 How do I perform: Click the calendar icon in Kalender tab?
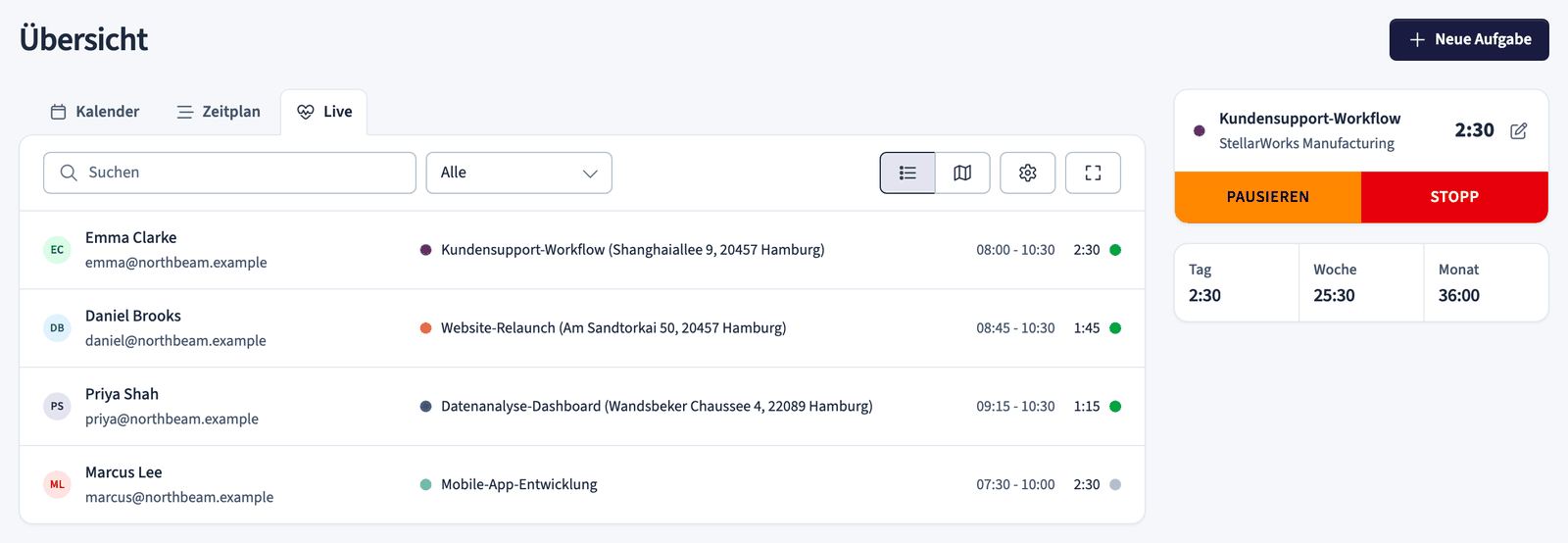pos(58,112)
